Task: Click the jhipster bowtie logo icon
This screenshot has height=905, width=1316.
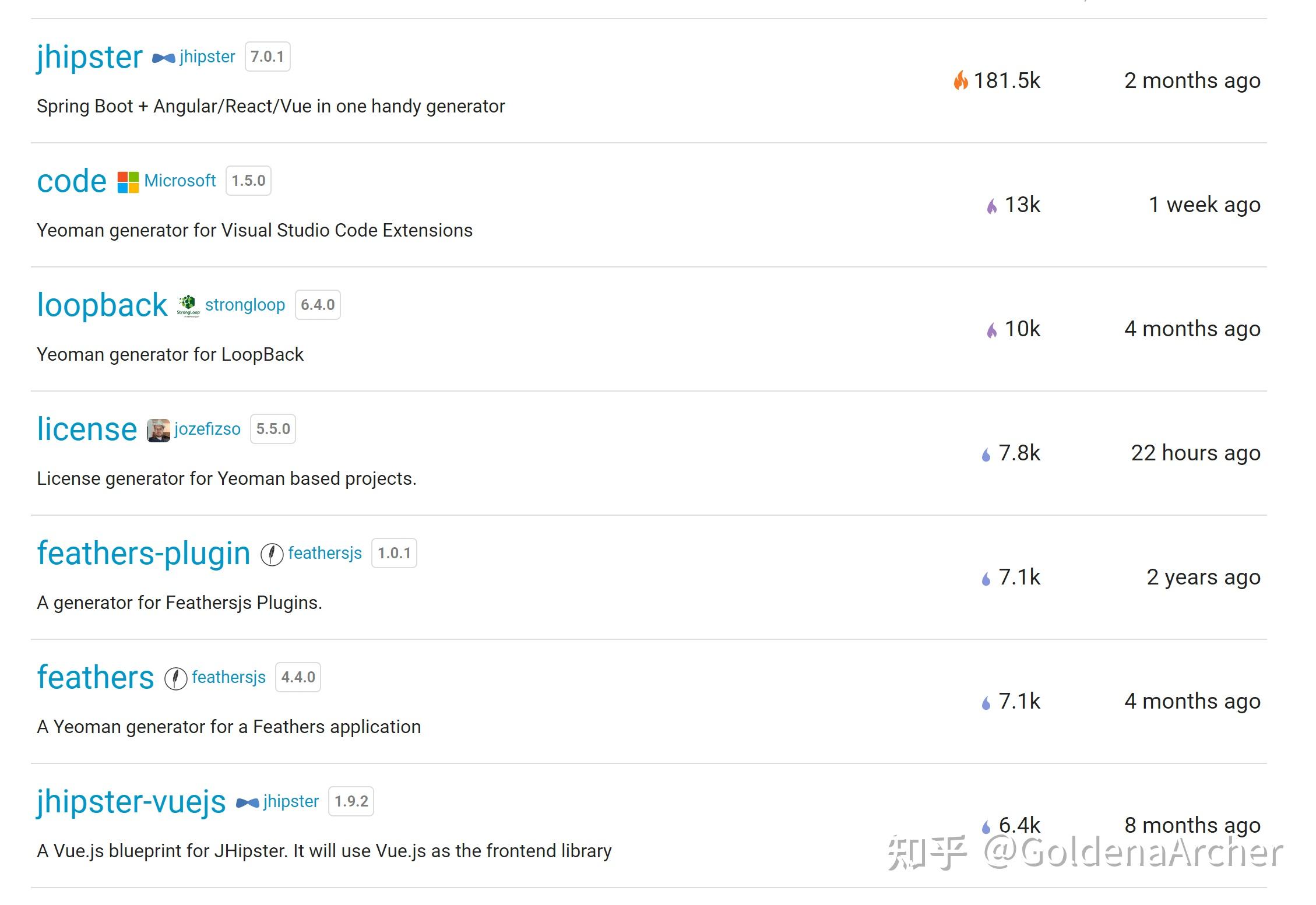Action: tap(164, 57)
